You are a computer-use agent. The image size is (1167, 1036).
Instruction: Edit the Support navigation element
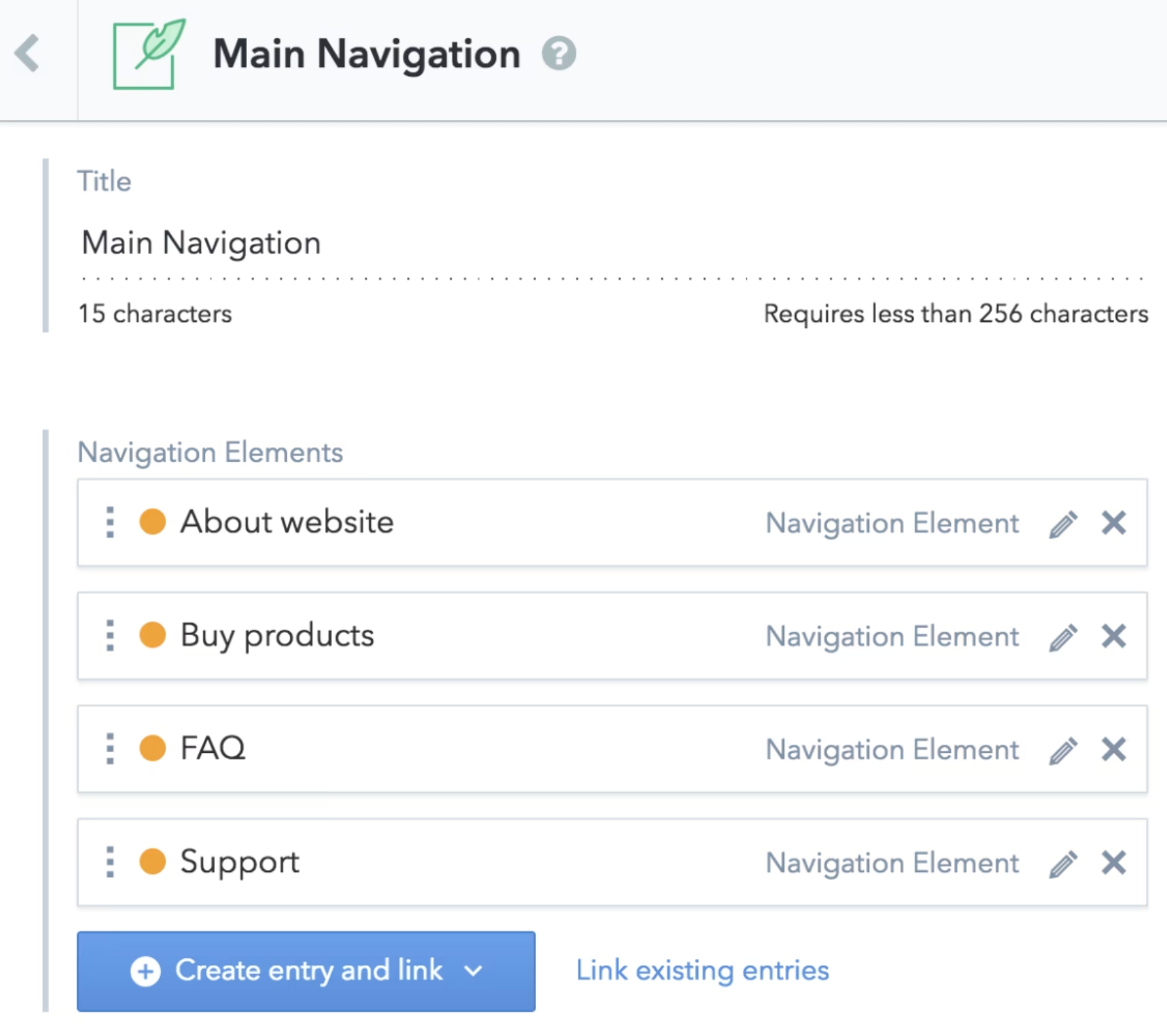1063,863
